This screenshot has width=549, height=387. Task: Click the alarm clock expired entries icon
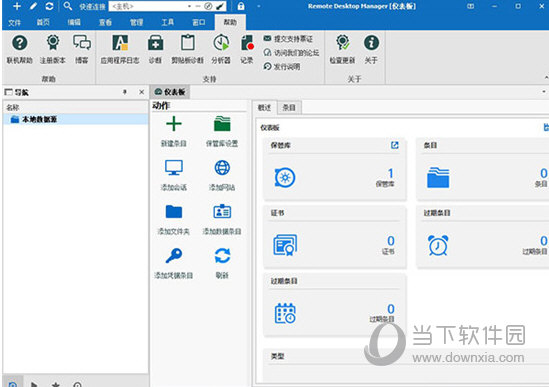[x=438, y=245]
